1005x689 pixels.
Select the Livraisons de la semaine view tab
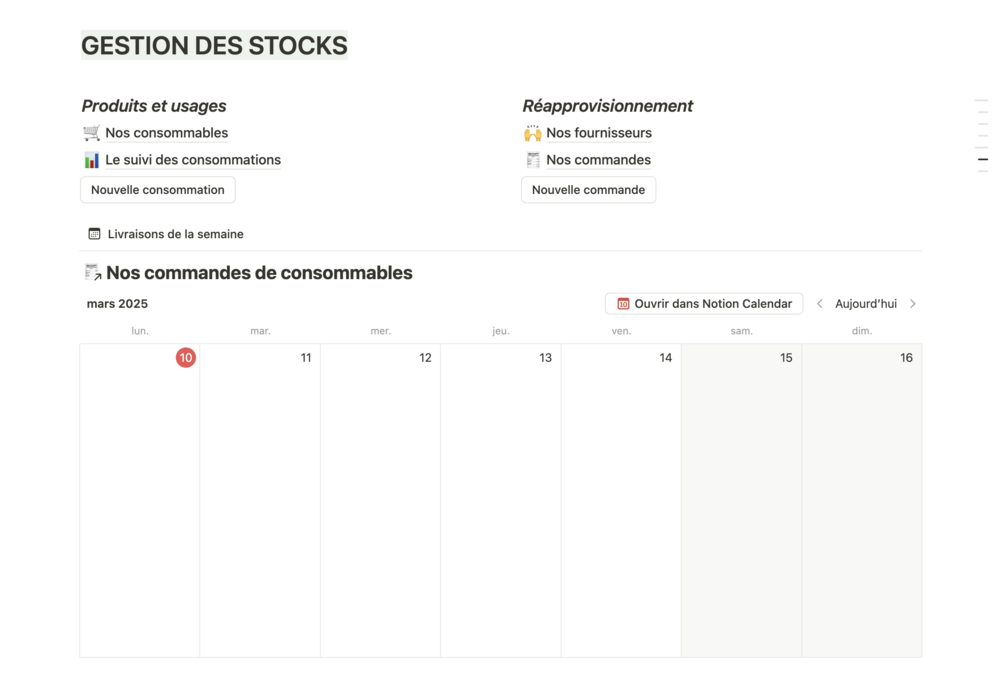click(175, 234)
